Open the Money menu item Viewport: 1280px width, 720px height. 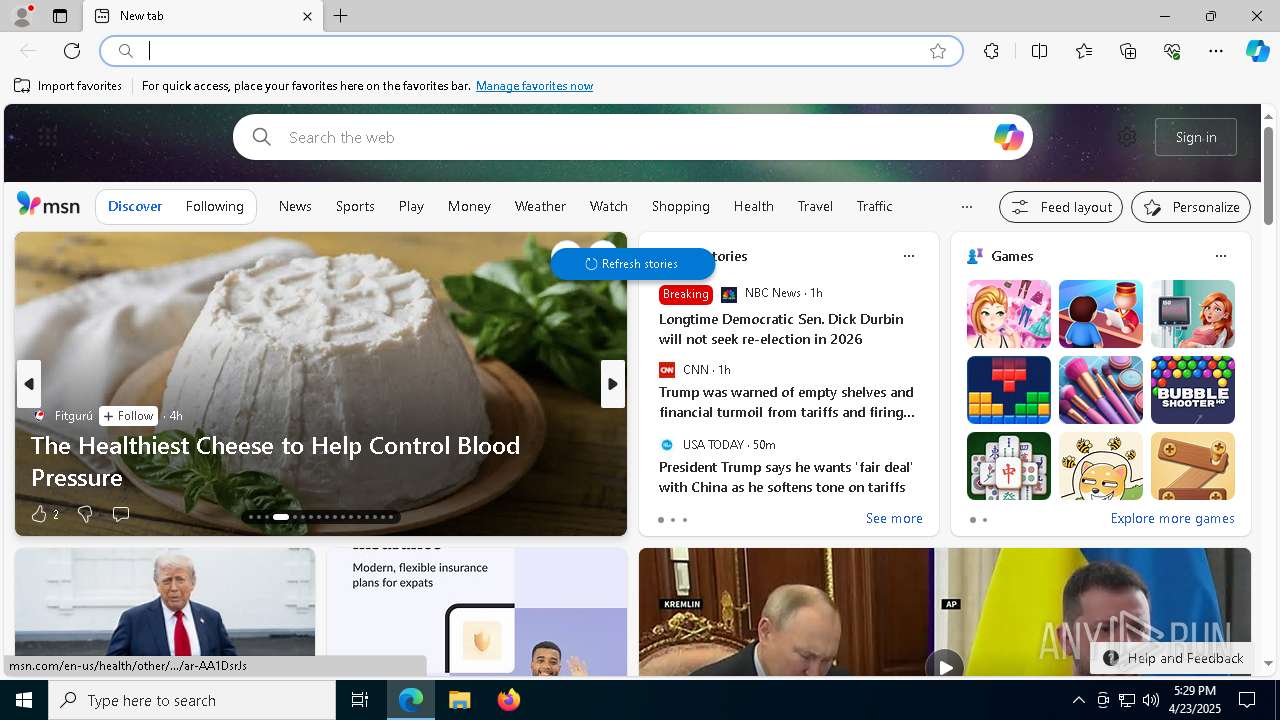tap(469, 206)
